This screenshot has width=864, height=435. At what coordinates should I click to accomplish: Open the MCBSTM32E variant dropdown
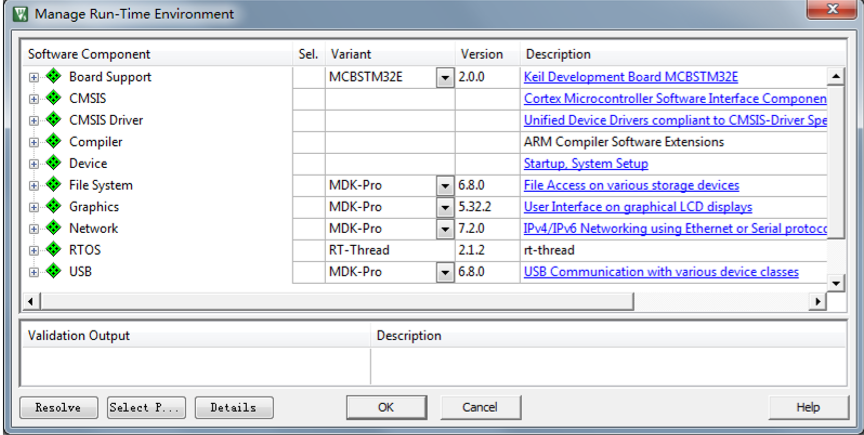[445, 77]
